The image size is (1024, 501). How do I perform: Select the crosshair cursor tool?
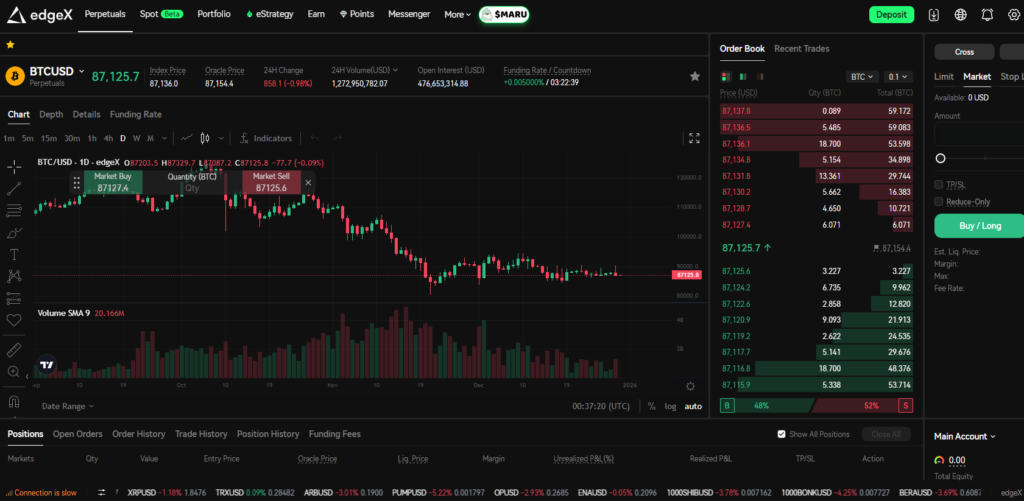(x=14, y=167)
